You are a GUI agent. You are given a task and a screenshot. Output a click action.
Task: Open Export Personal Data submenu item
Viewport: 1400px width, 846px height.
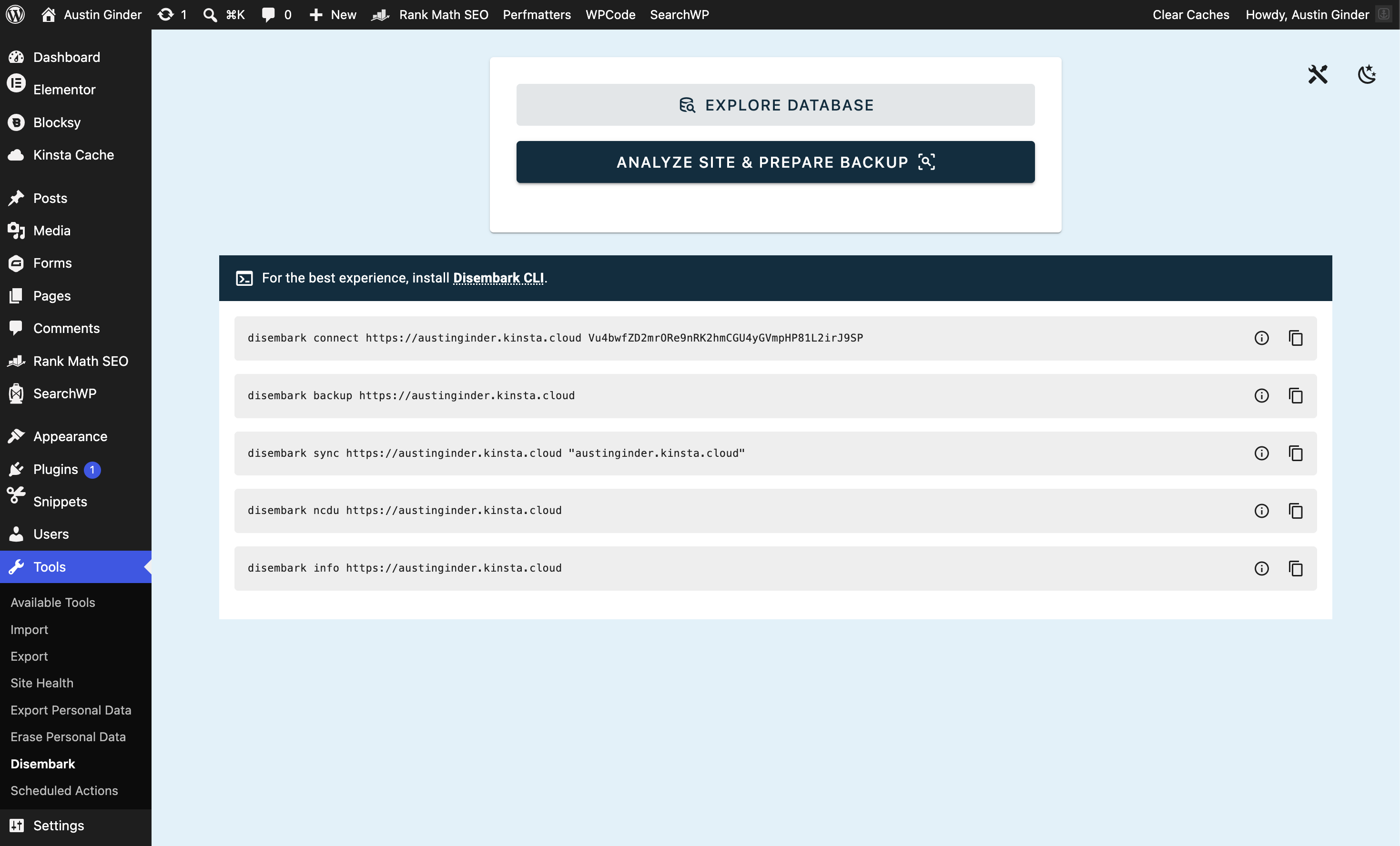pyautogui.click(x=71, y=710)
